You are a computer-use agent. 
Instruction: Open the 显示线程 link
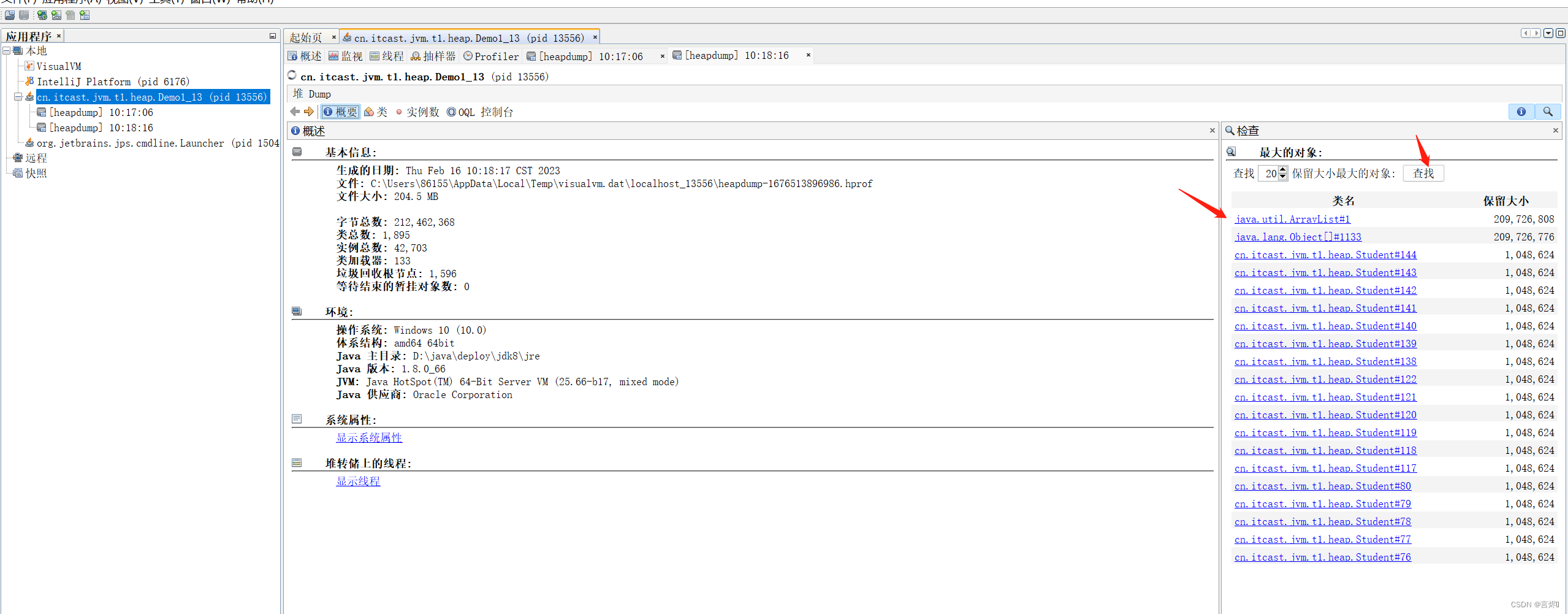[x=358, y=481]
